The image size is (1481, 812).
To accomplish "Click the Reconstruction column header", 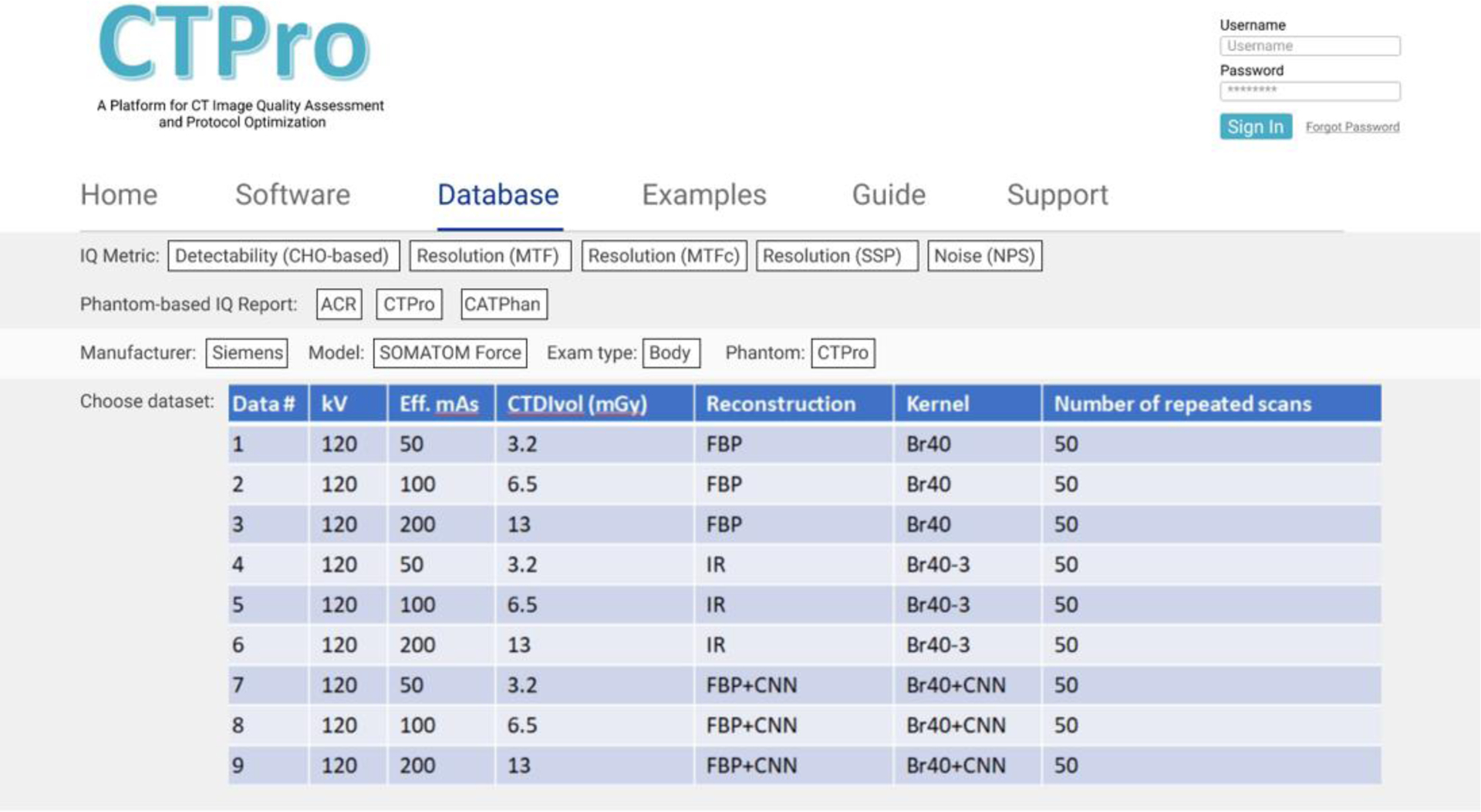I will (x=794, y=403).
